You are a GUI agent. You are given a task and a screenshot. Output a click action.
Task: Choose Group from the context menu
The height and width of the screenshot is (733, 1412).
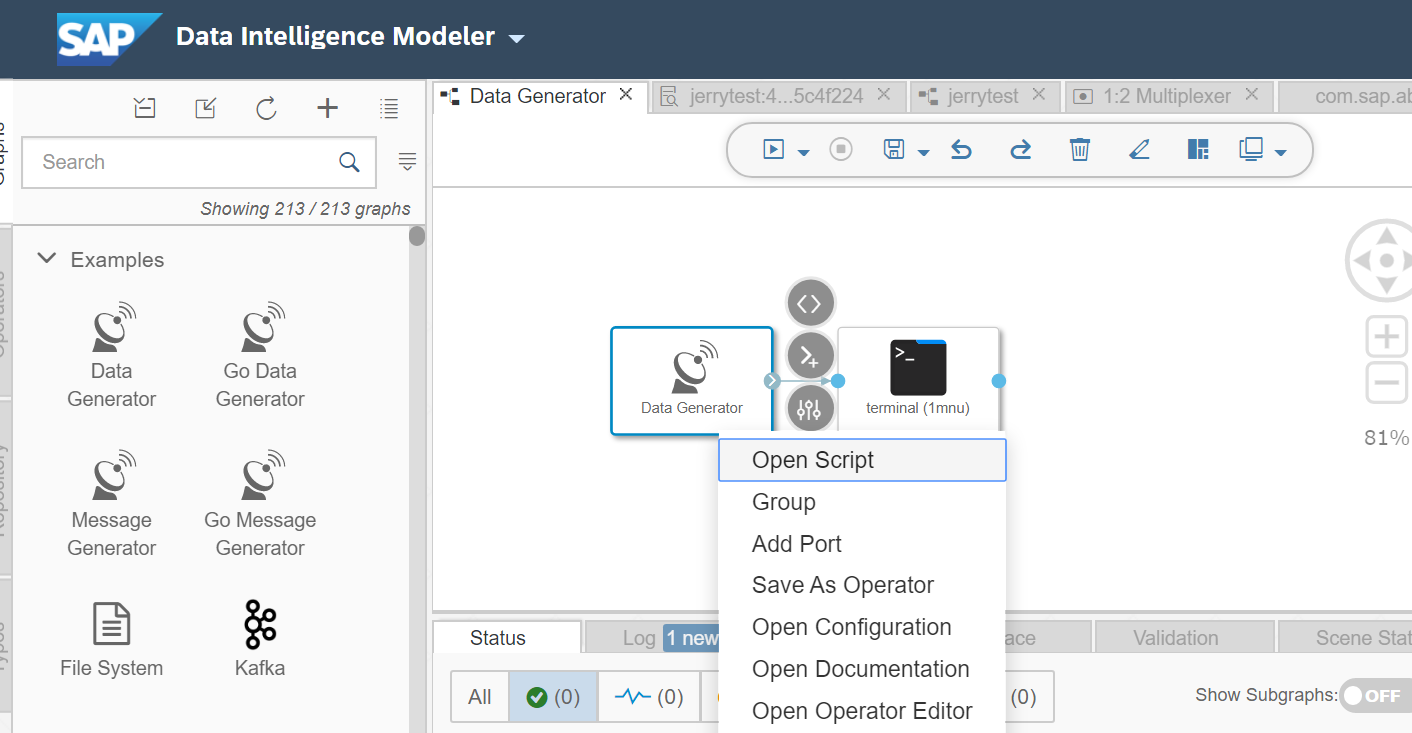point(862,502)
